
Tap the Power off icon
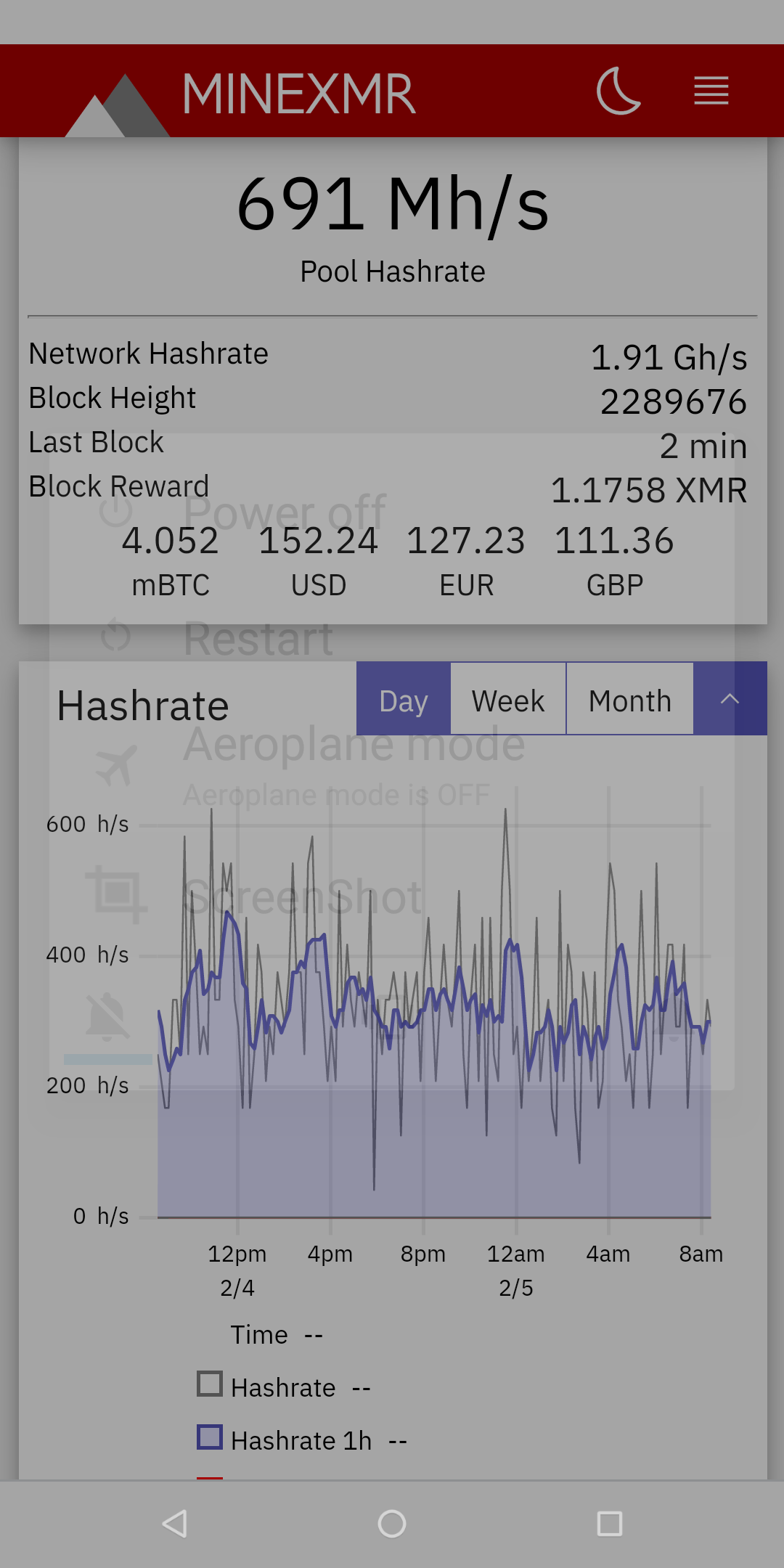pos(116,511)
